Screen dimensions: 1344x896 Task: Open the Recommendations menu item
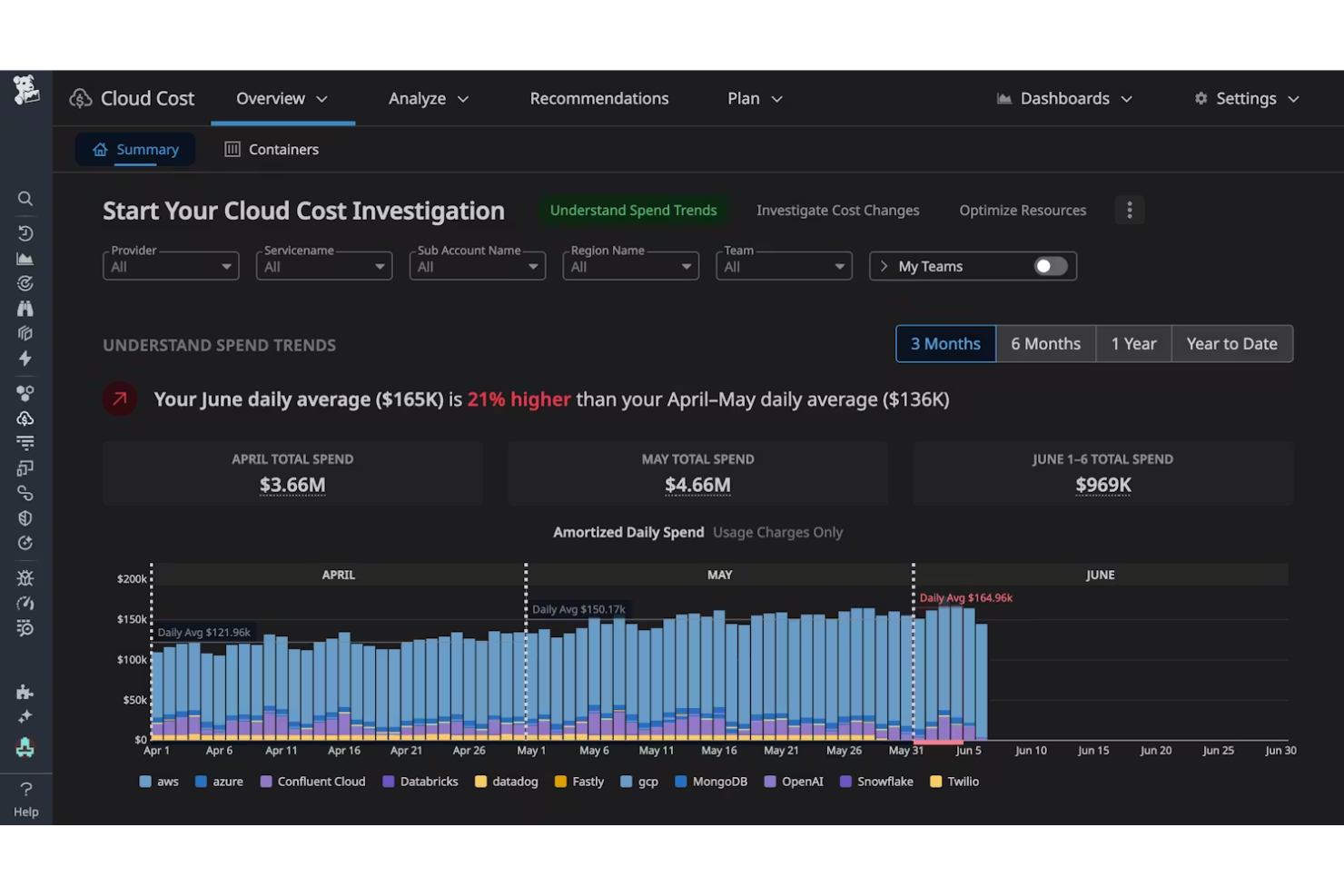click(598, 98)
